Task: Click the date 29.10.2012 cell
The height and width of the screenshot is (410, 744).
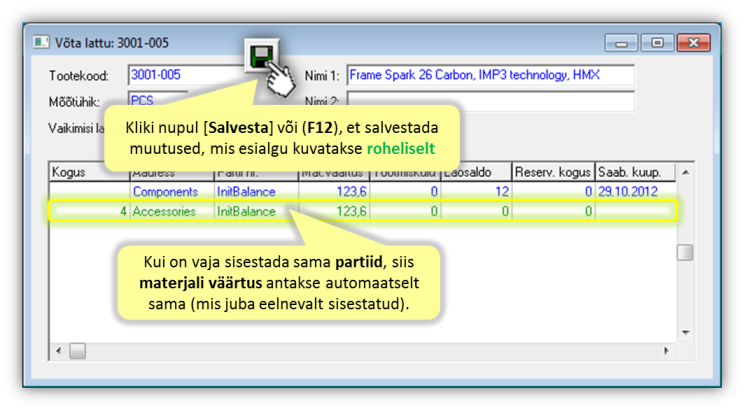Action: (635, 192)
